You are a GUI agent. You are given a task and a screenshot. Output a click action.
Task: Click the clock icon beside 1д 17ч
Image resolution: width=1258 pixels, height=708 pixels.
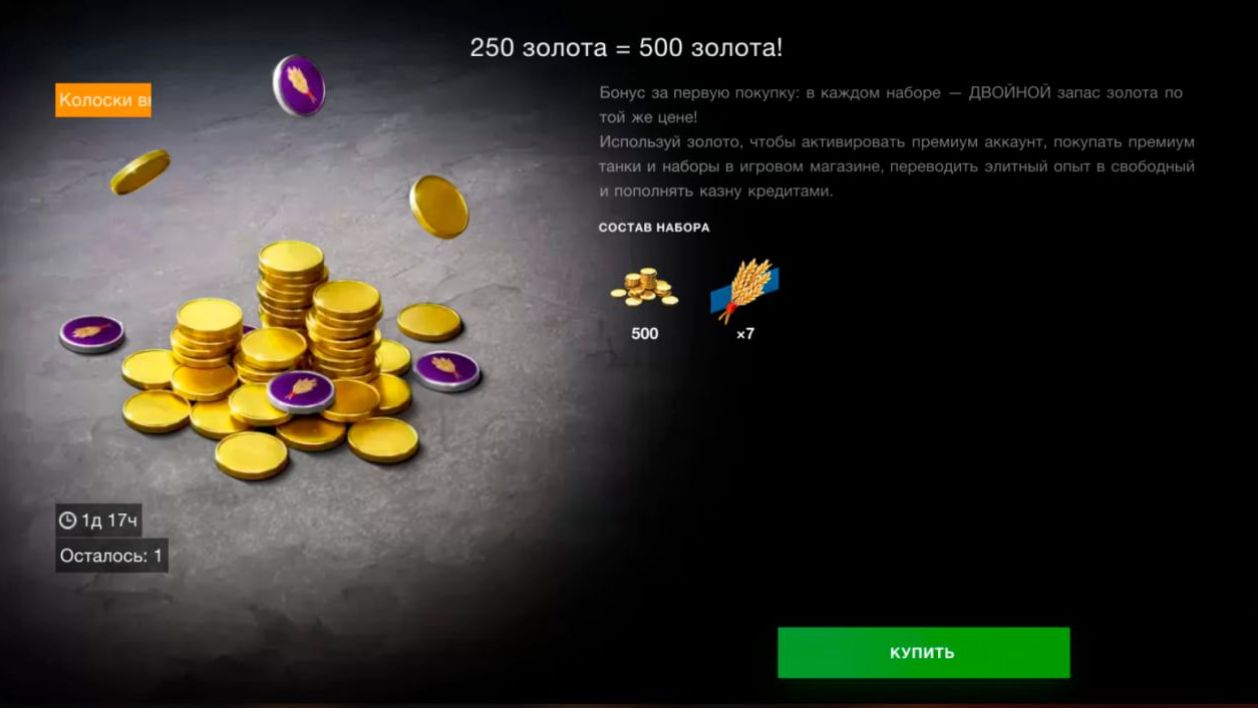[68, 520]
